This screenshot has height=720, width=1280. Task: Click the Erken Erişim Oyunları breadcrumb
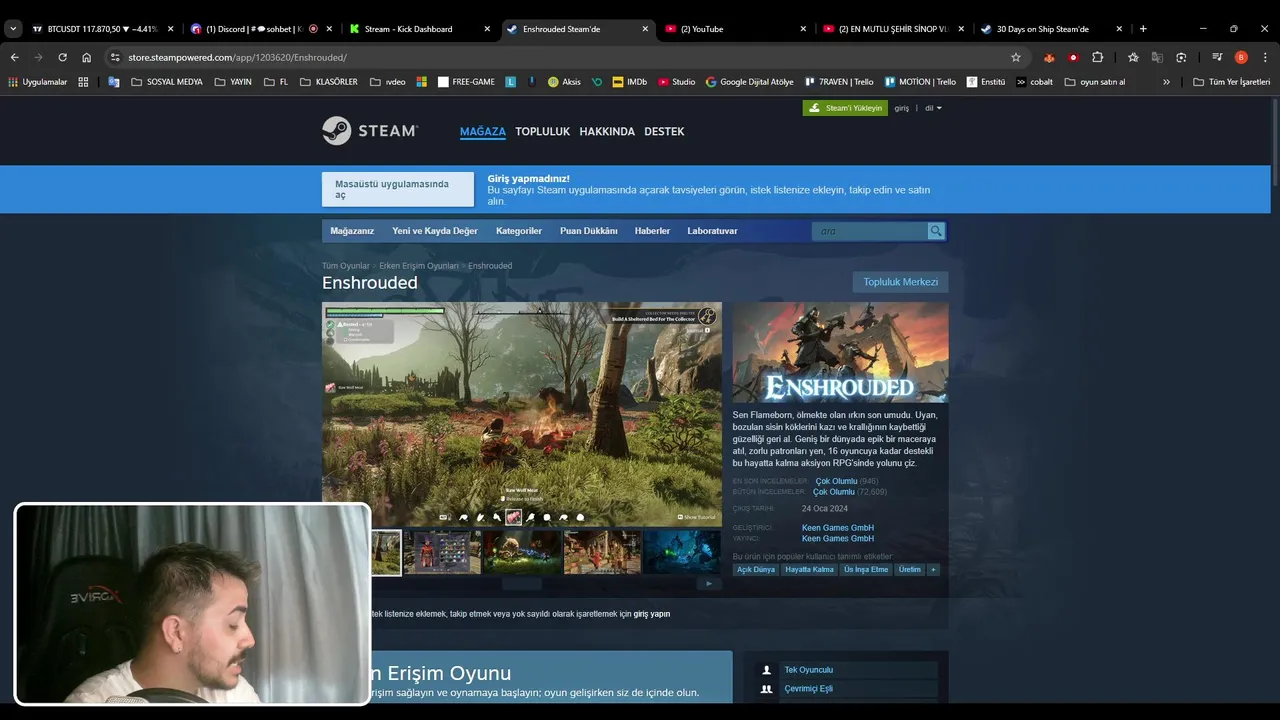tap(419, 266)
